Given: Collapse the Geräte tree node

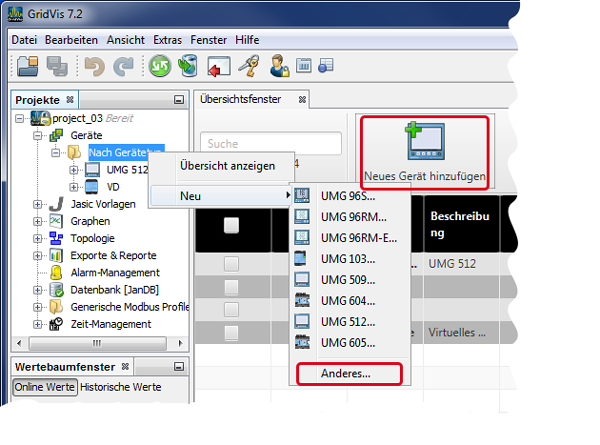Looking at the screenshot, I should click(38, 135).
